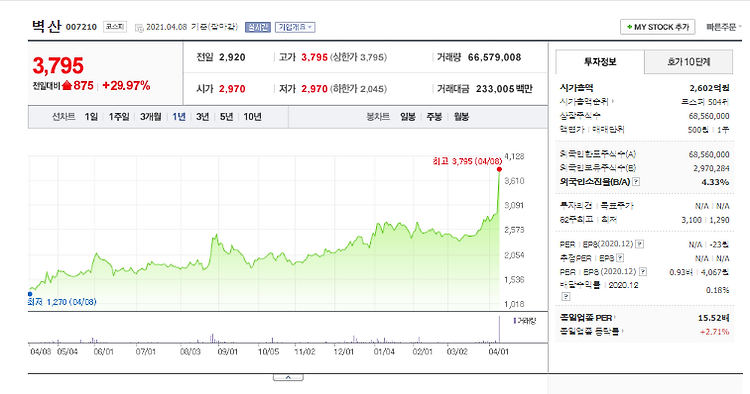
Task: Open 시가총액순위 arrow link
Action: pos(613,101)
